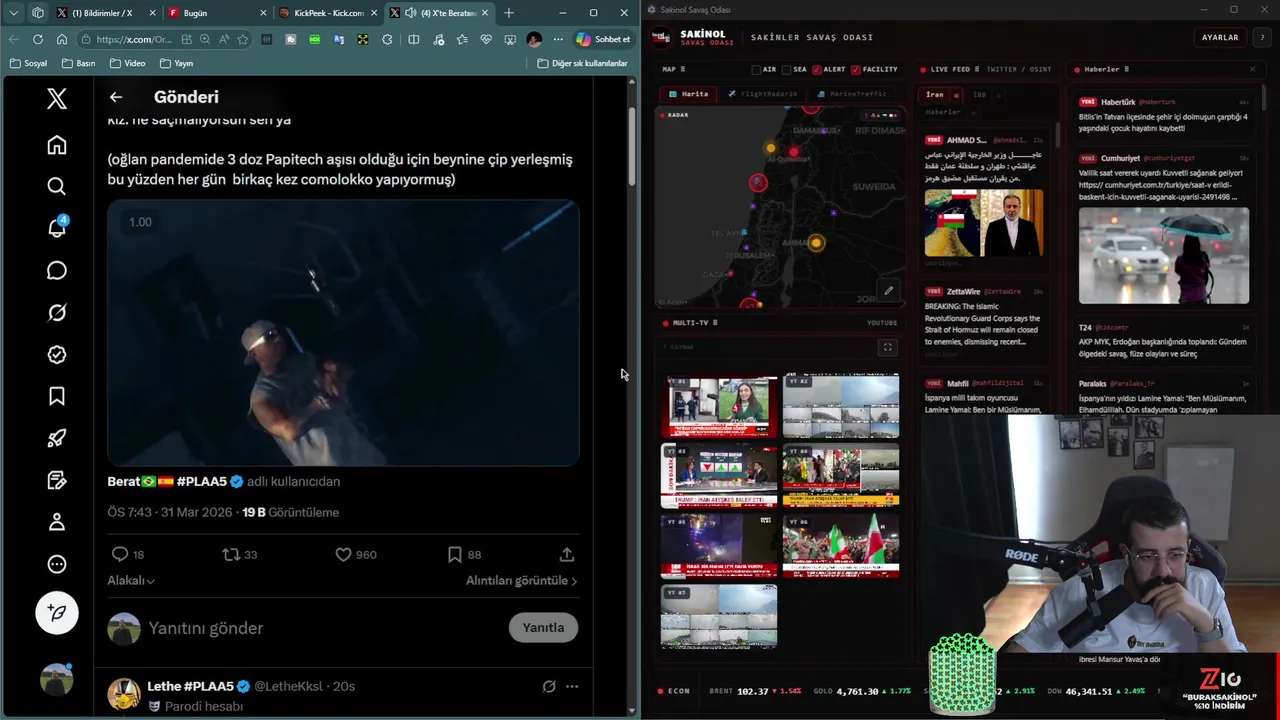
Task: Select the Harita map tab
Action: pos(688,94)
